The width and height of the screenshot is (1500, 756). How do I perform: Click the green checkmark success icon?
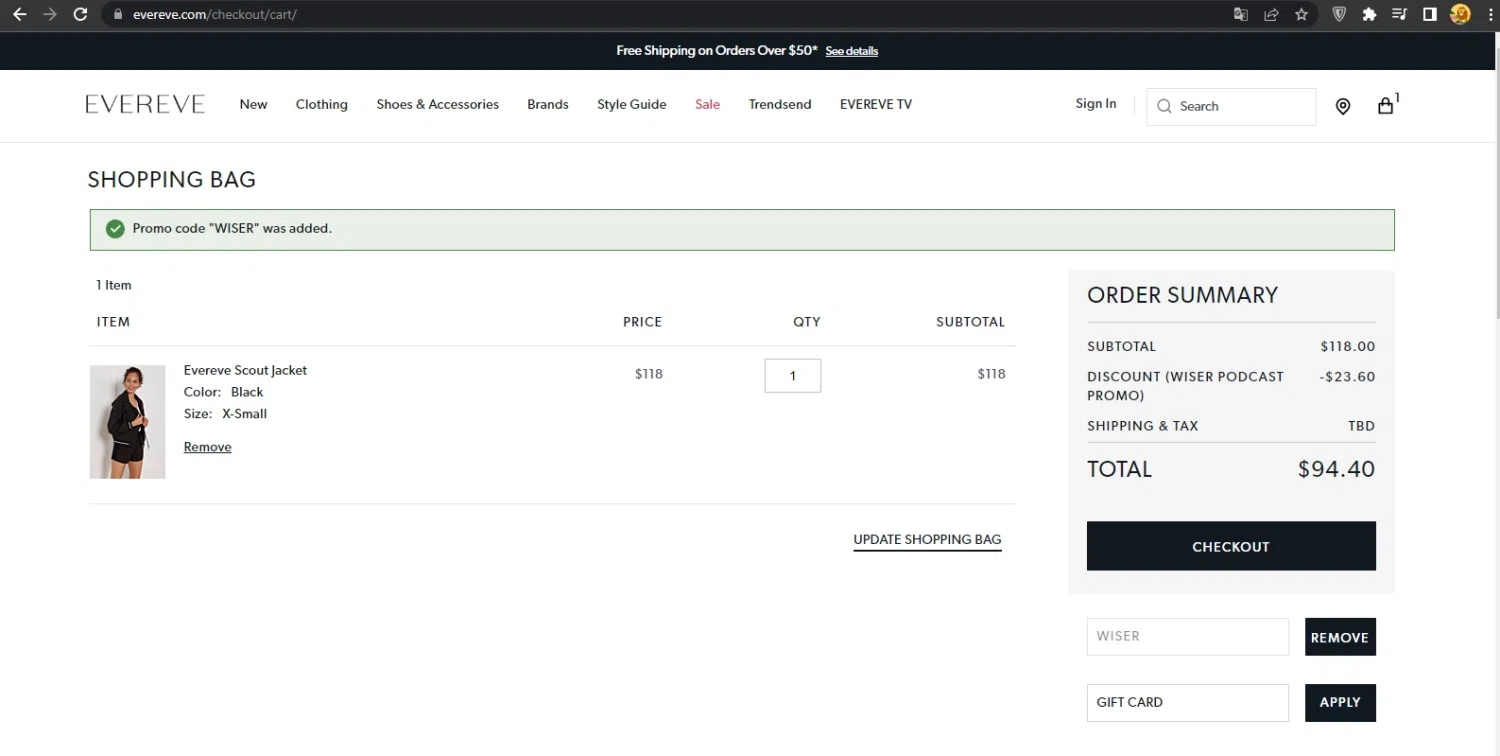click(115, 229)
